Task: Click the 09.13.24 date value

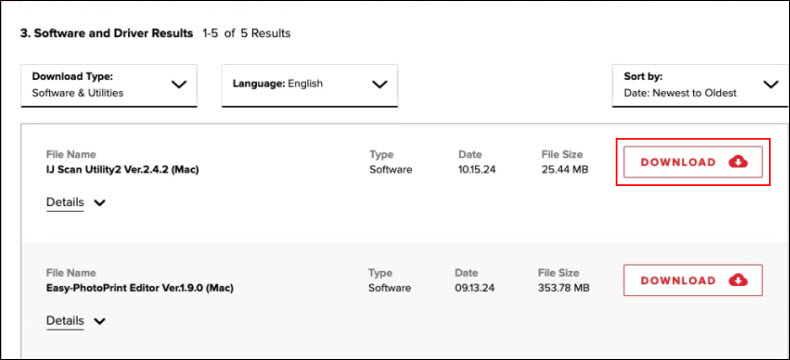Action: point(475,288)
